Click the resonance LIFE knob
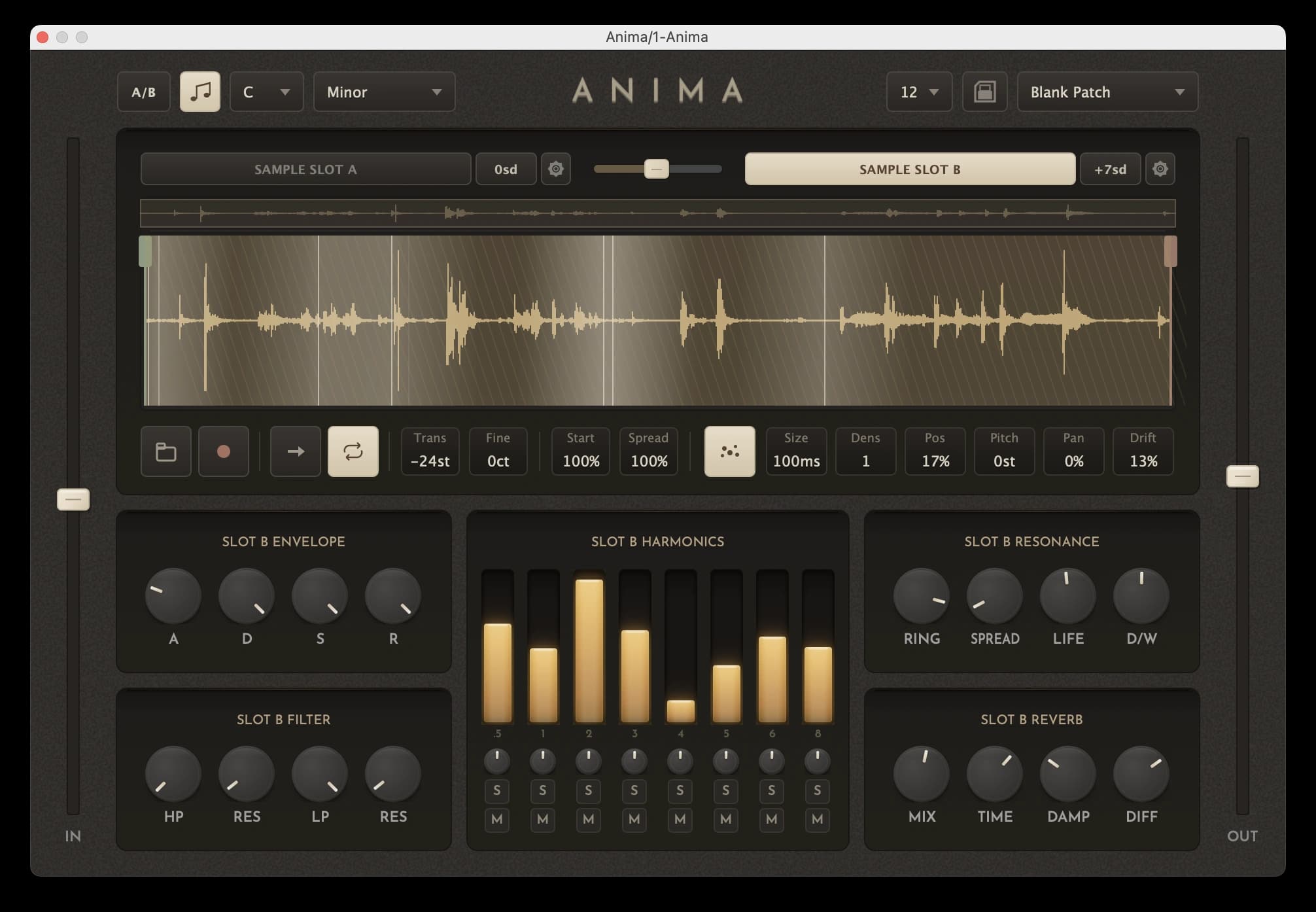 coord(1068,596)
